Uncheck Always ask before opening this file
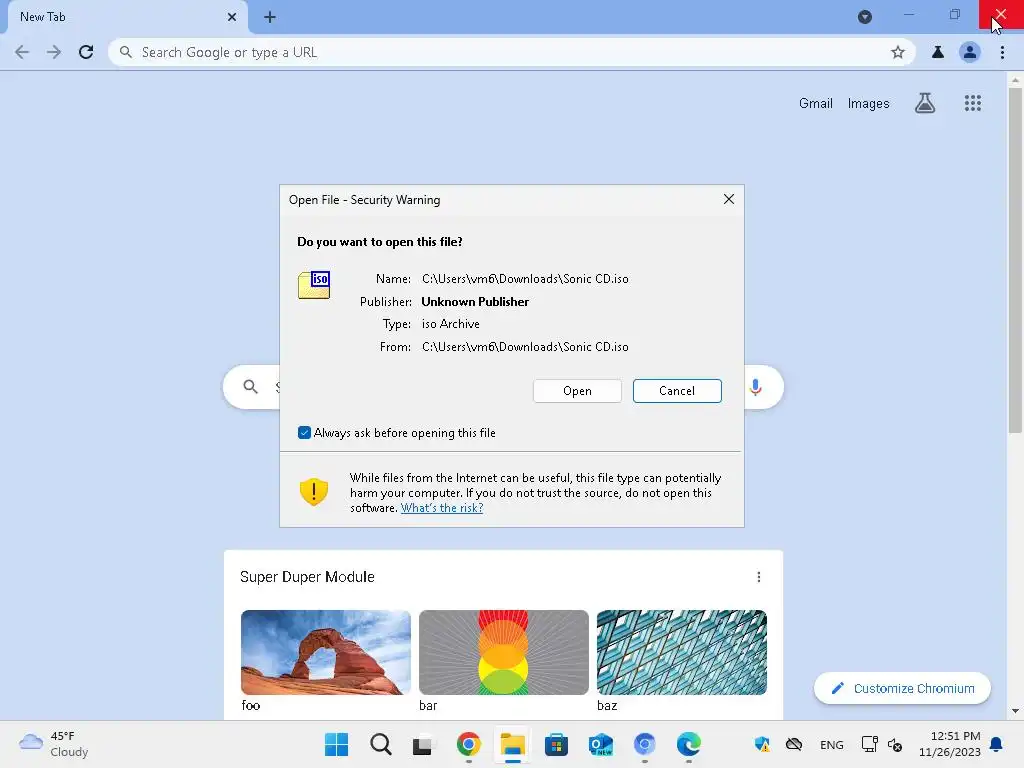The height and width of the screenshot is (768, 1024). click(304, 433)
